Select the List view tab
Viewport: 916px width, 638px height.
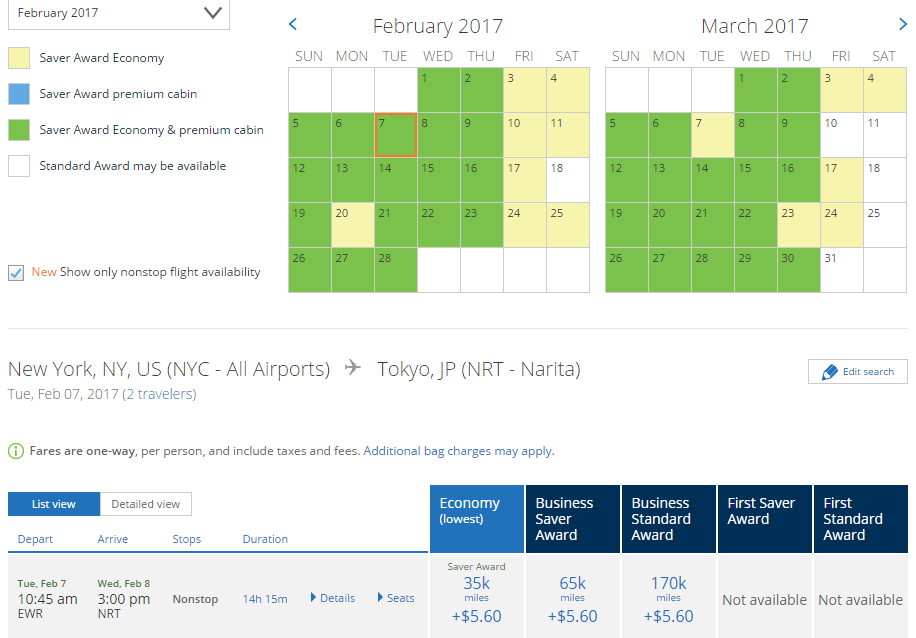[55, 504]
